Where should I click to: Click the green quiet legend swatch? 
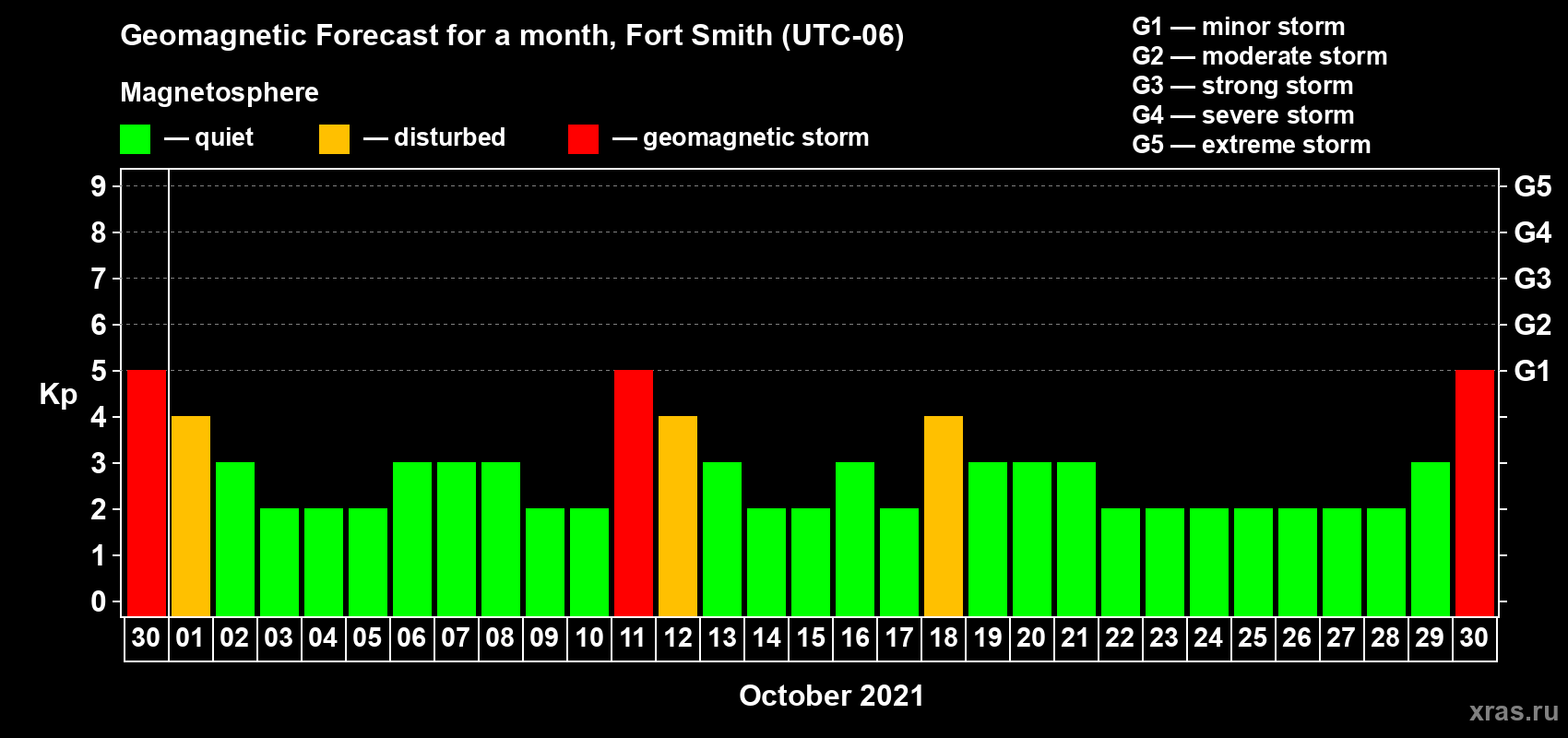tap(135, 139)
